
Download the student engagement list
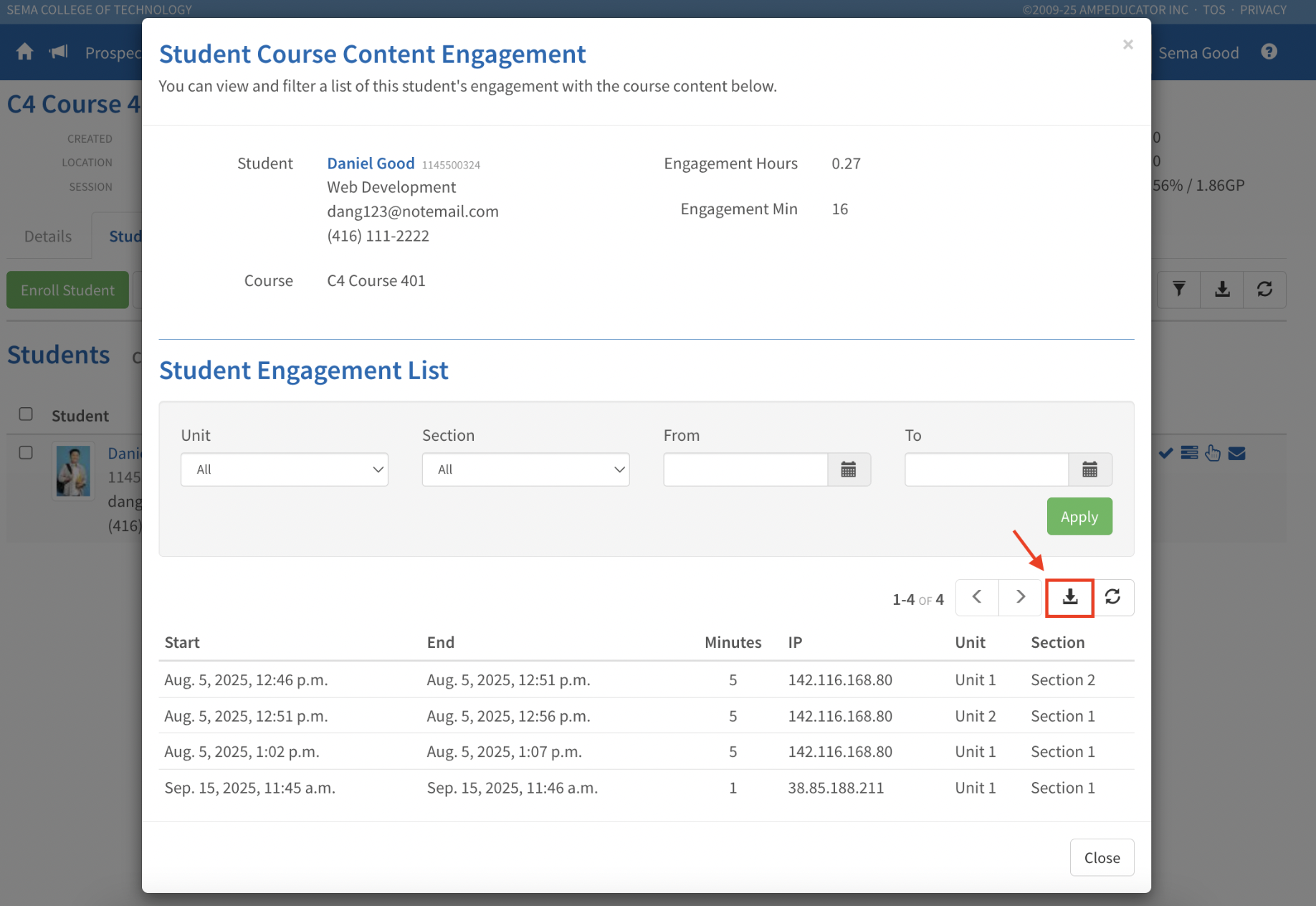point(1069,597)
